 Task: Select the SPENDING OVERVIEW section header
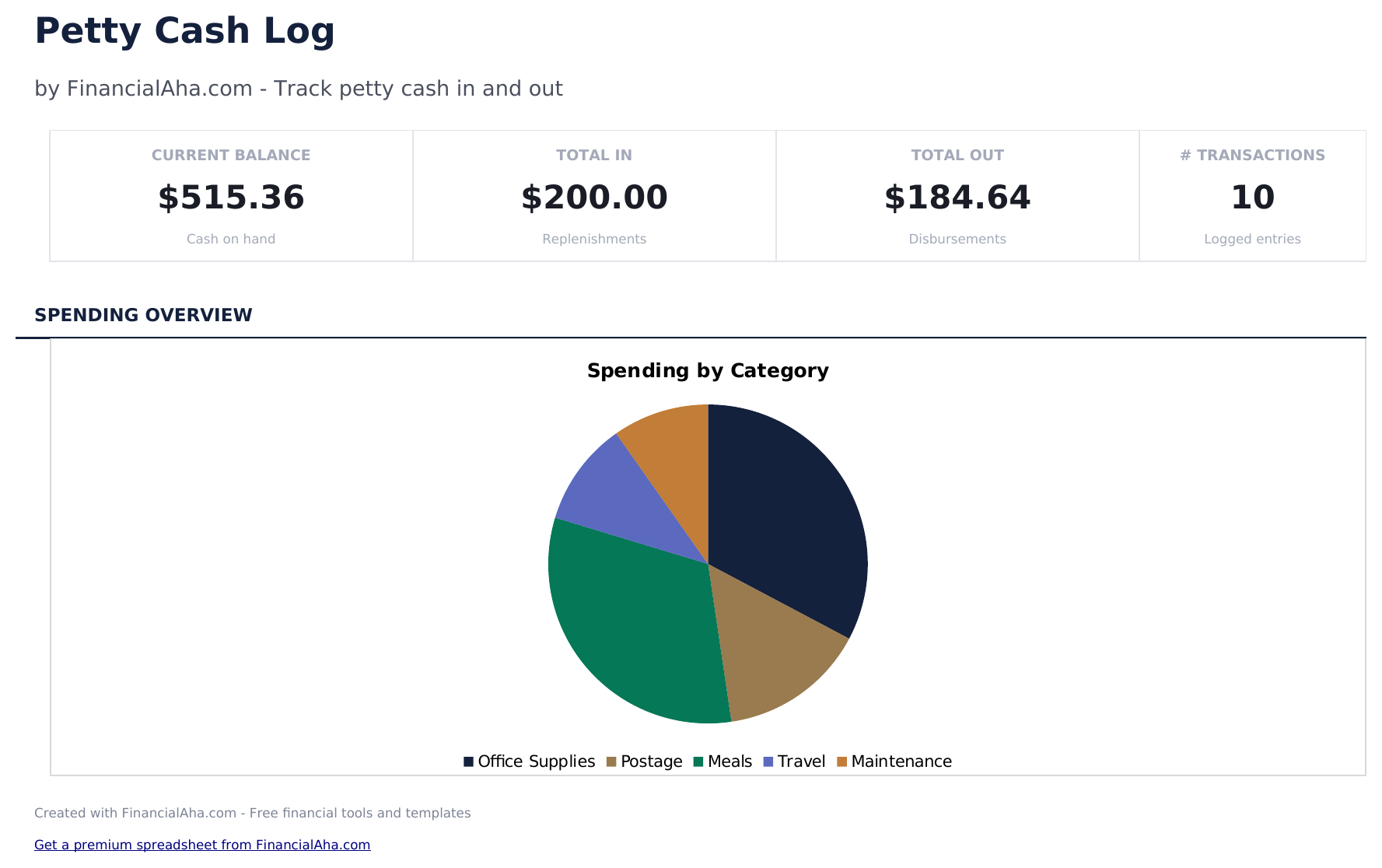tap(143, 315)
